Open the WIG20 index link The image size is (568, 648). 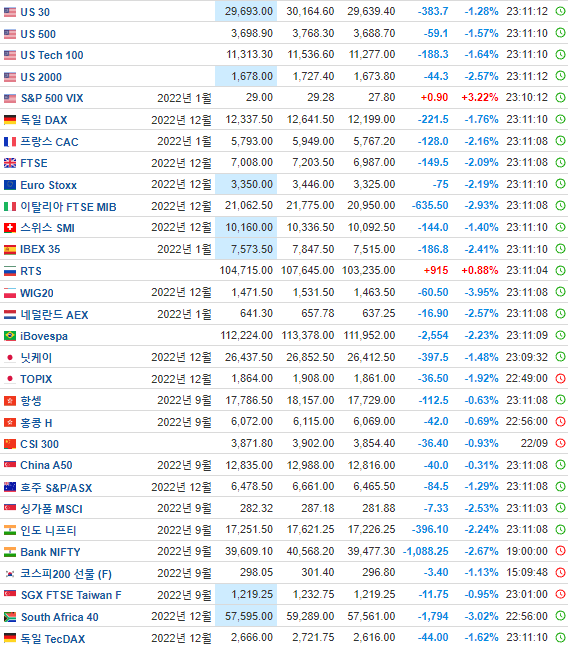pos(37,293)
